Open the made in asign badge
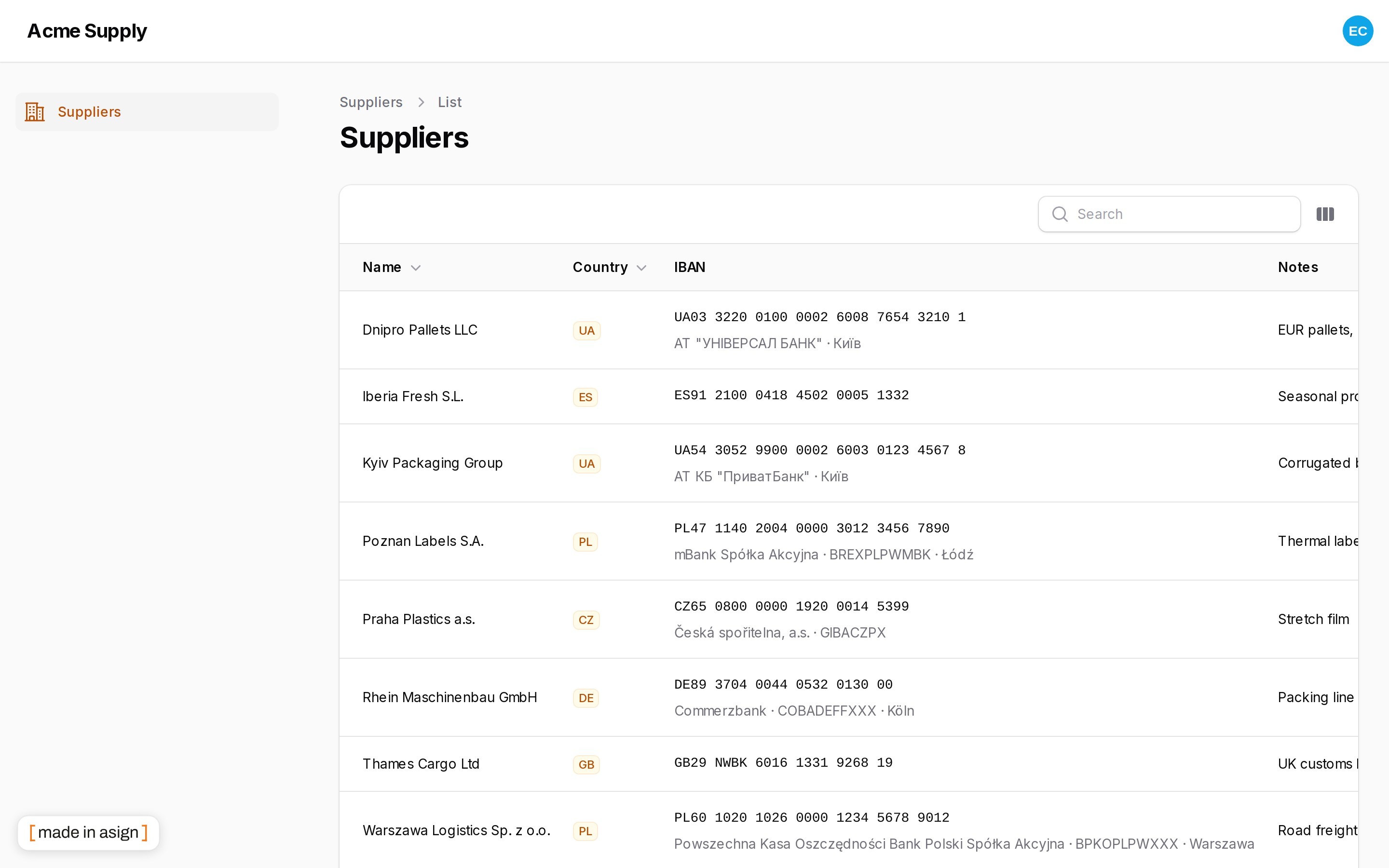 click(x=88, y=832)
